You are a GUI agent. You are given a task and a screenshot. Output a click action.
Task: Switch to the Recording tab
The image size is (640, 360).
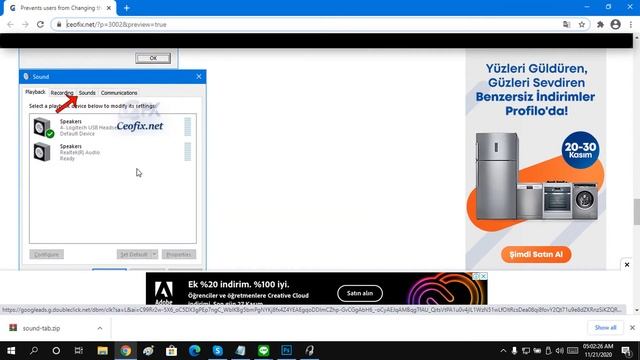click(x=62, y=93)
